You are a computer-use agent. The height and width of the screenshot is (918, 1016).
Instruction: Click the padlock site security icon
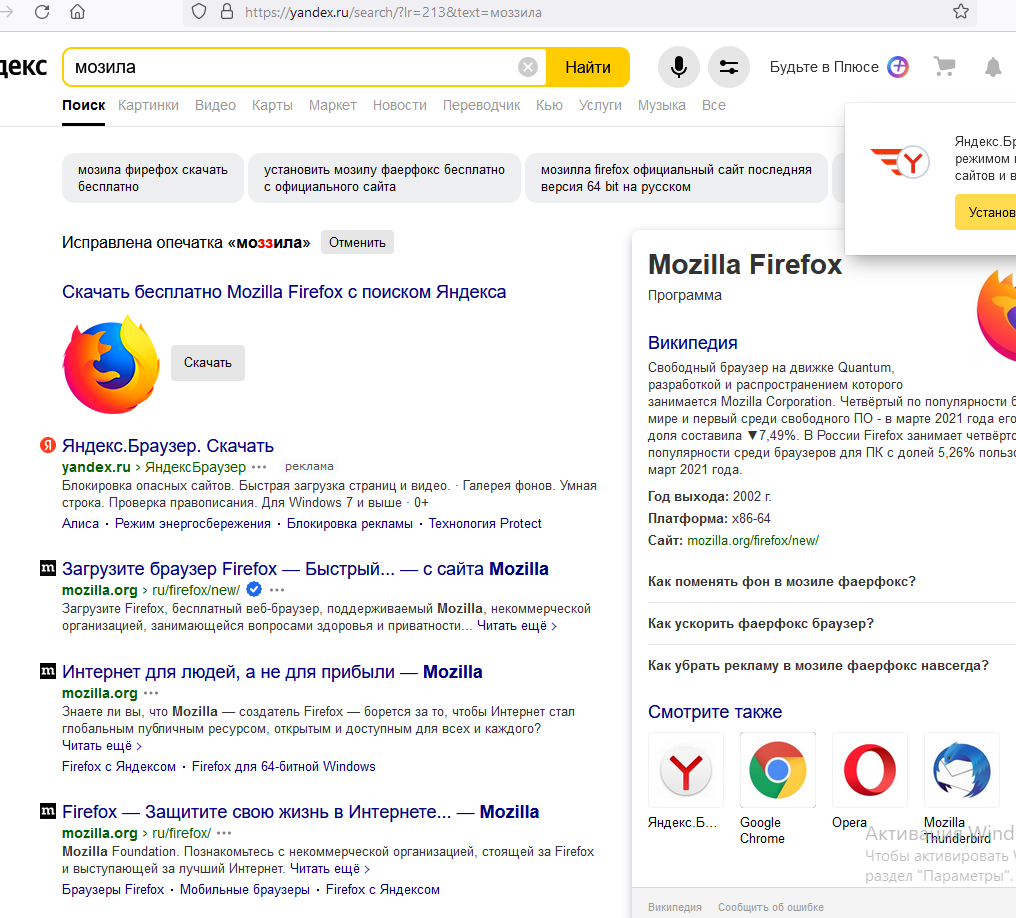point(227,12)
